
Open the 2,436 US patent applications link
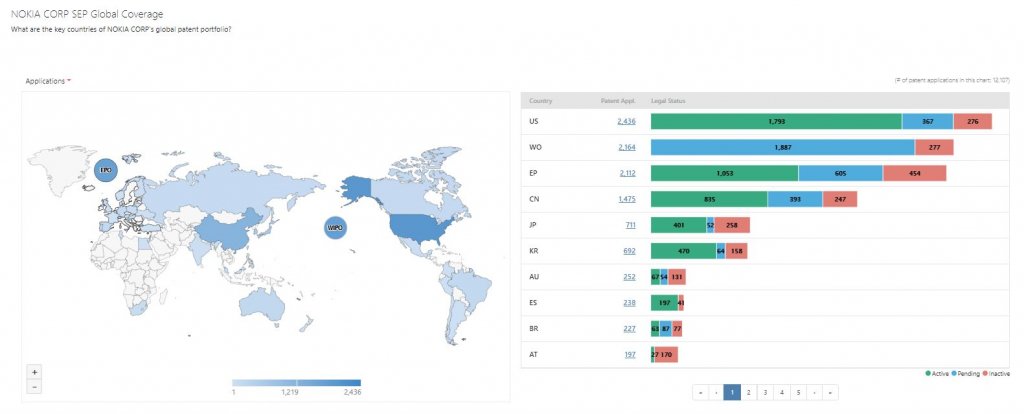(x=626, y=121)
